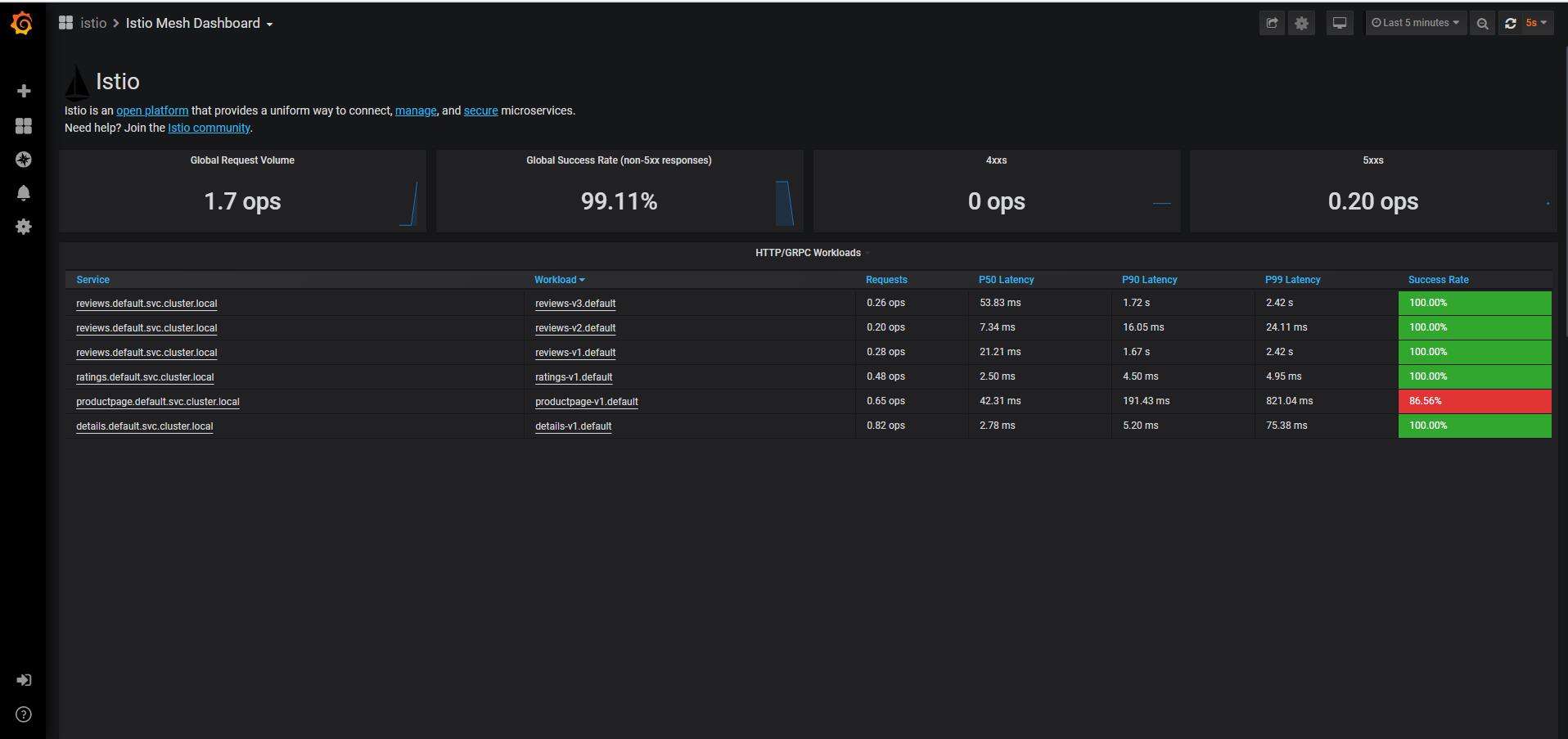Image resolution: width=1568 pixels, height=739 pixels.
Task: Open productpage.default.svc.cluster.local service link
Action: click(158, 402)
